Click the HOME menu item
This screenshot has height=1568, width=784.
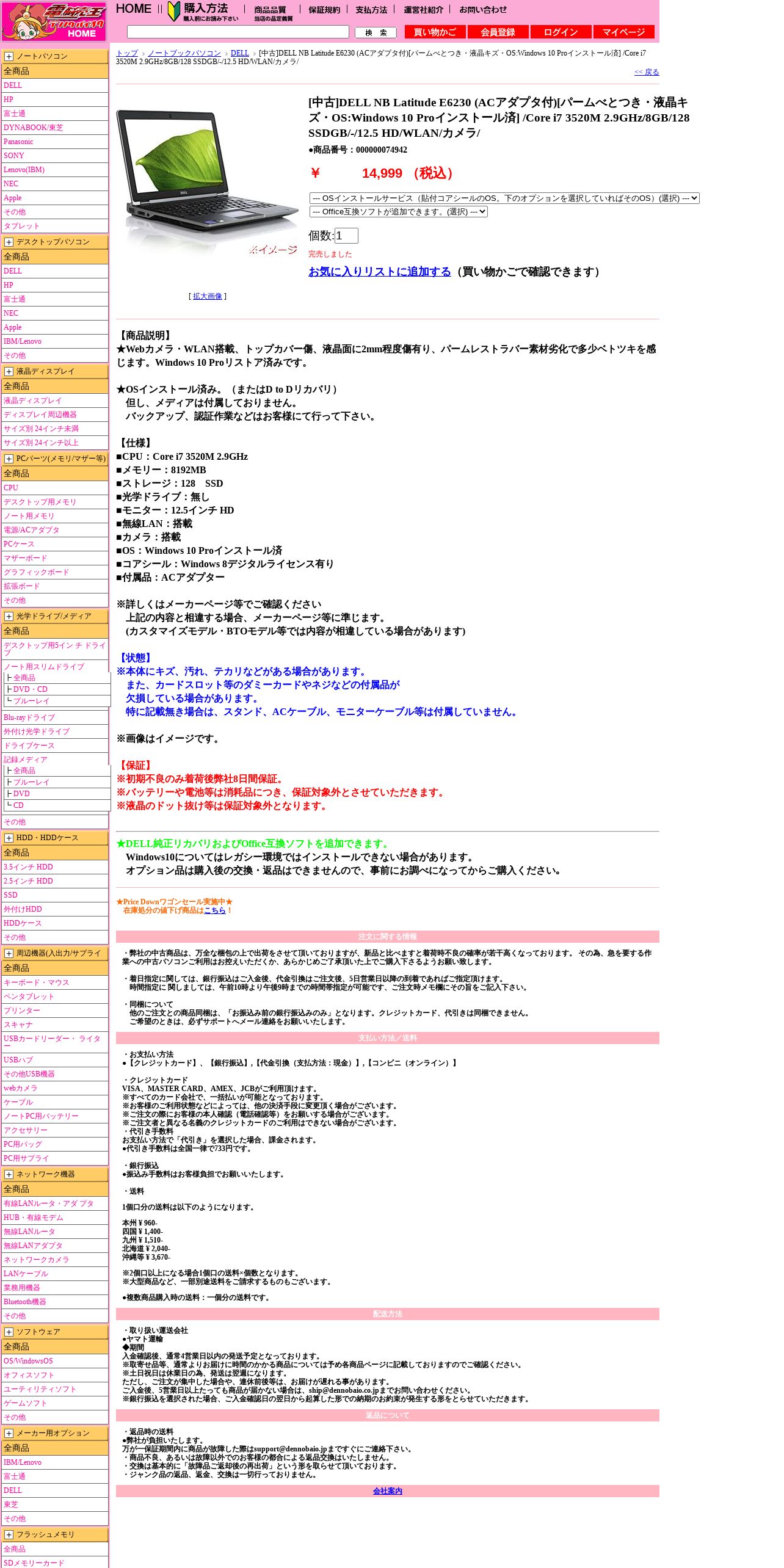[134, 9]
